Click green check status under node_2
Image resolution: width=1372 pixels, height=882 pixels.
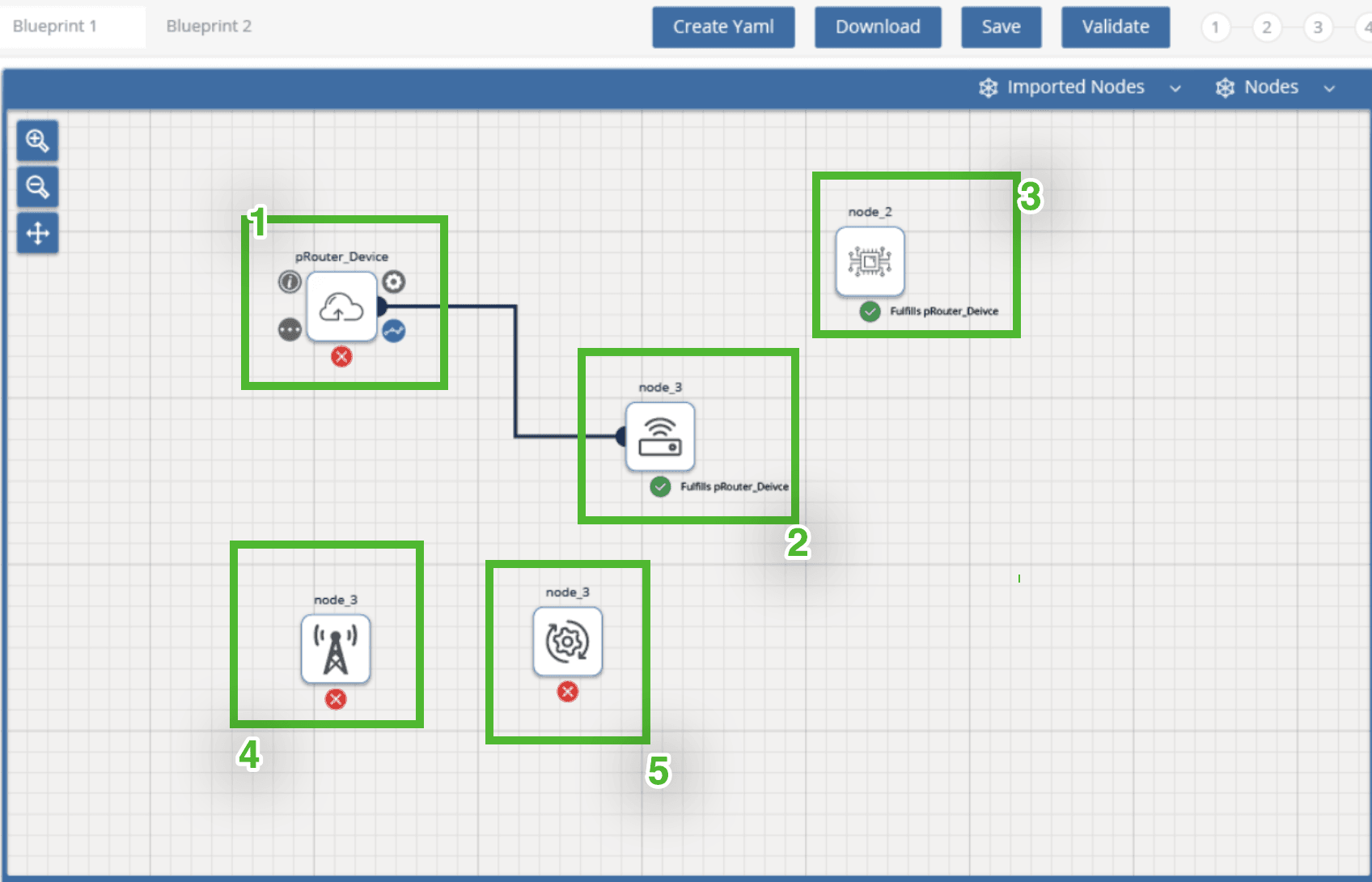click(870, 312)
